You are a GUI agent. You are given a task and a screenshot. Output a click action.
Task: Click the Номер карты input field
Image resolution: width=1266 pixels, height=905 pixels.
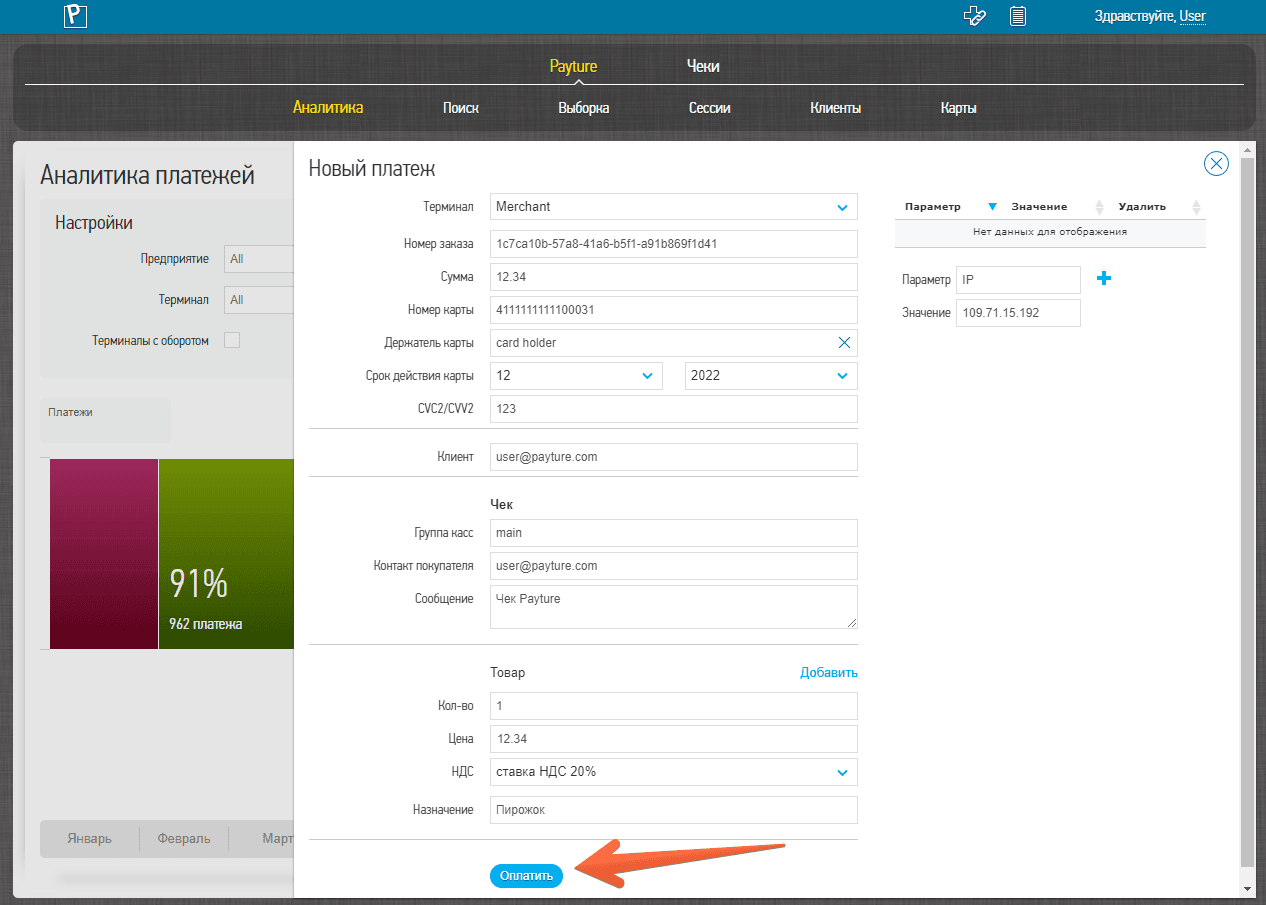(x=674, y=310)
